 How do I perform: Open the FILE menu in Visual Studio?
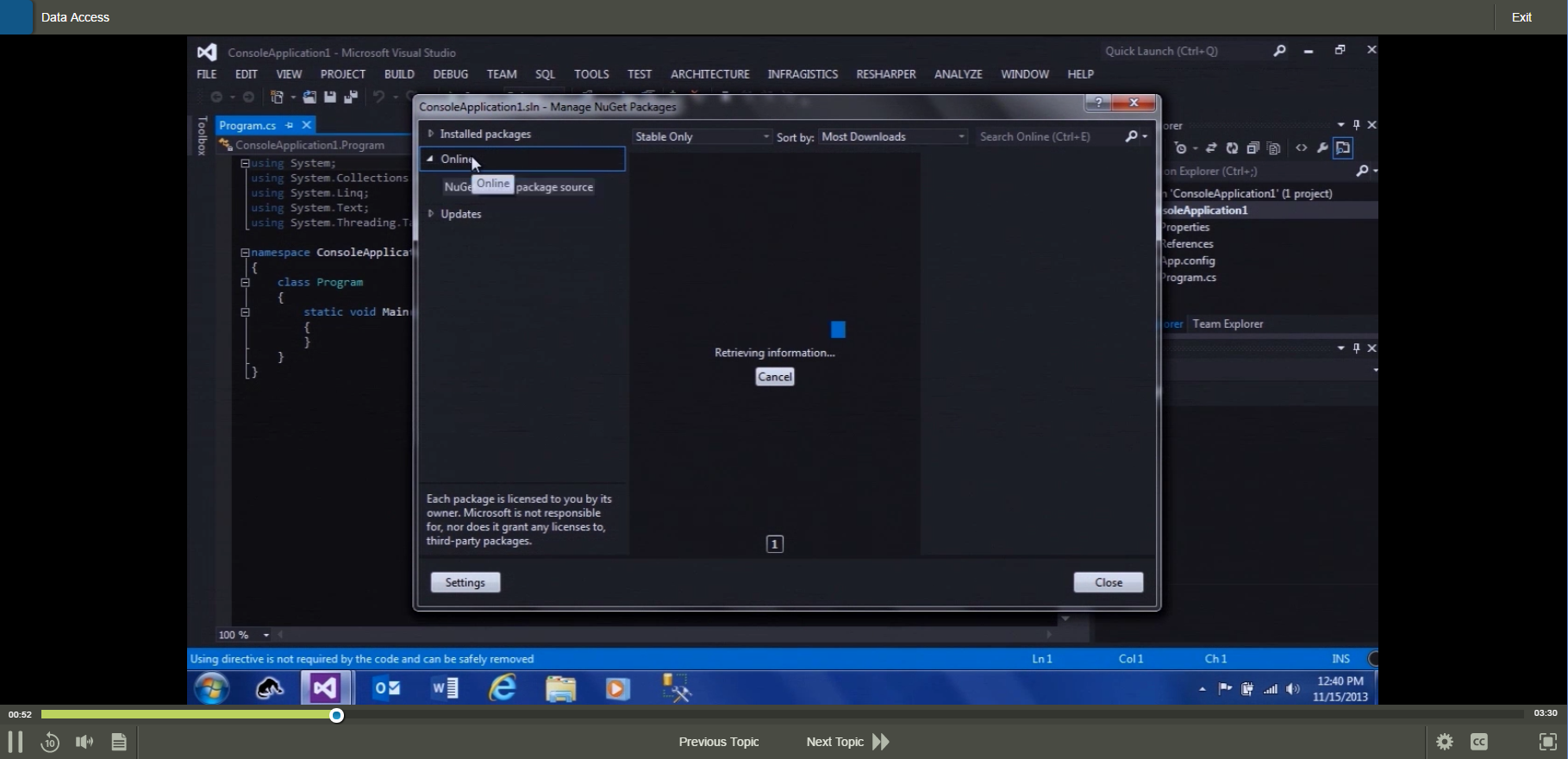207,74
